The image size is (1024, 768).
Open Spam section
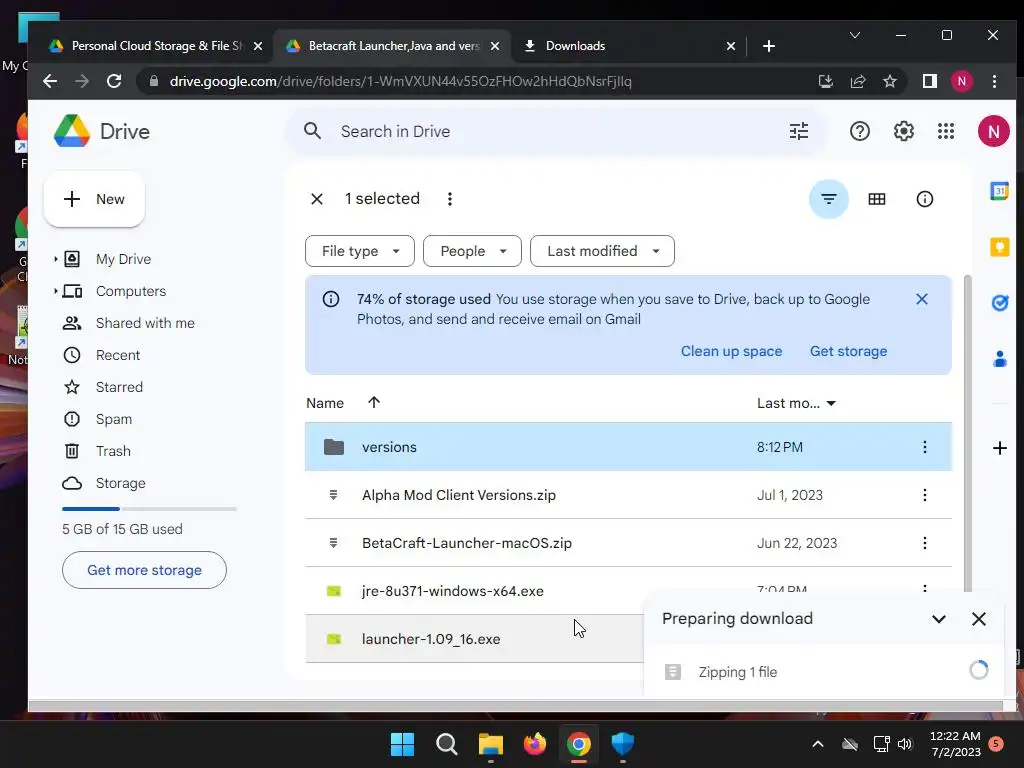[x=114, y=419]
